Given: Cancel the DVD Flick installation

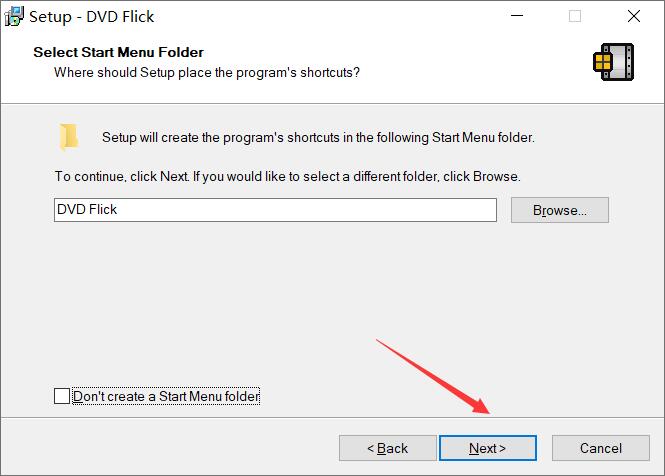Looking at the screenshot, I should pos(601,448).
